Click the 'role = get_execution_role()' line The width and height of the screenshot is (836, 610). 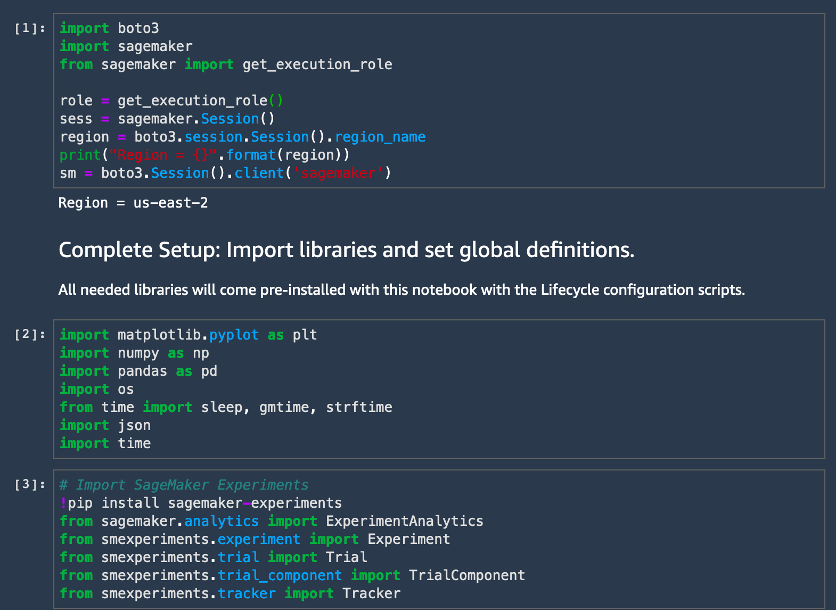172,100
